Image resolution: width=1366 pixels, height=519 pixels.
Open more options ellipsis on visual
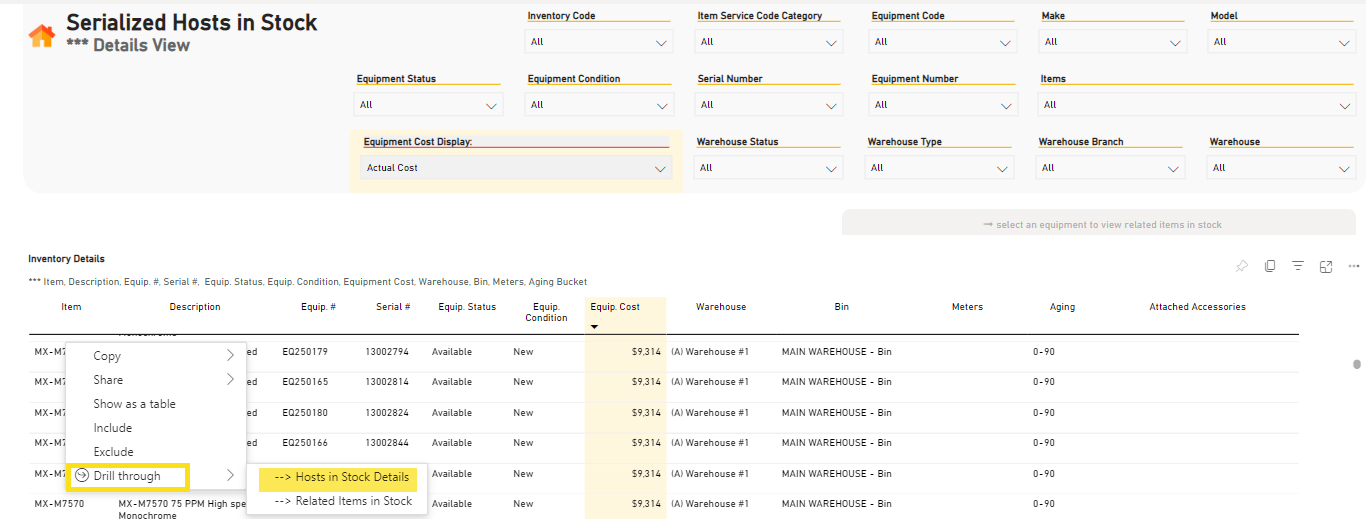(1354, 266)
